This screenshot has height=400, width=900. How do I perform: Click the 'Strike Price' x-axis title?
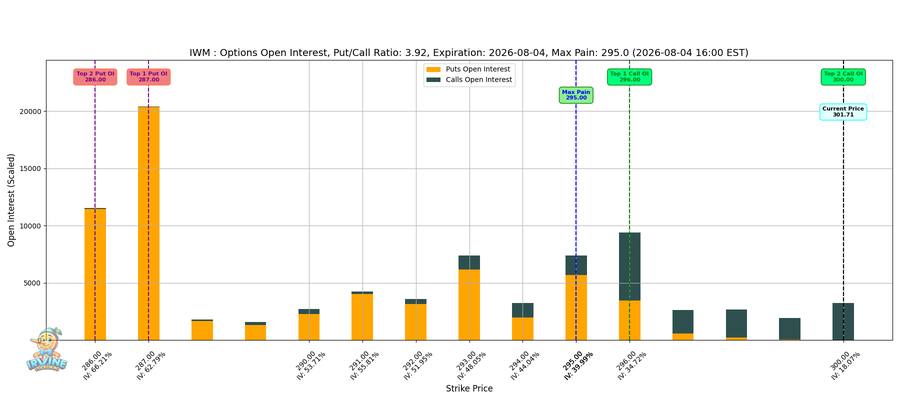(x=469, y=389)
